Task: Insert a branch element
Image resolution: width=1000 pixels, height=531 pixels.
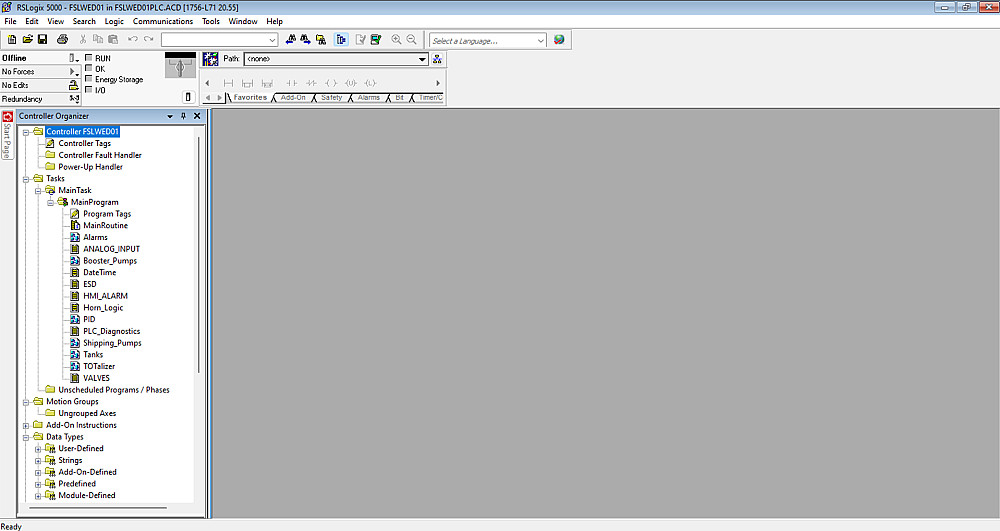Action: pos(247,83)
